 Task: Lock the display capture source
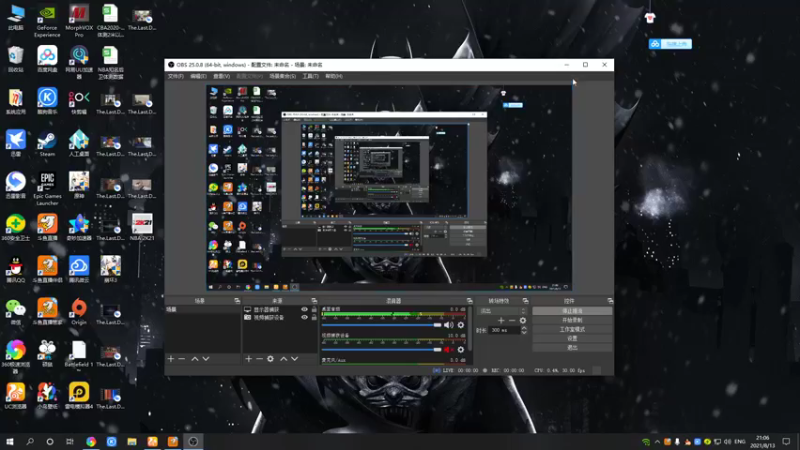(x=314, y=310)
